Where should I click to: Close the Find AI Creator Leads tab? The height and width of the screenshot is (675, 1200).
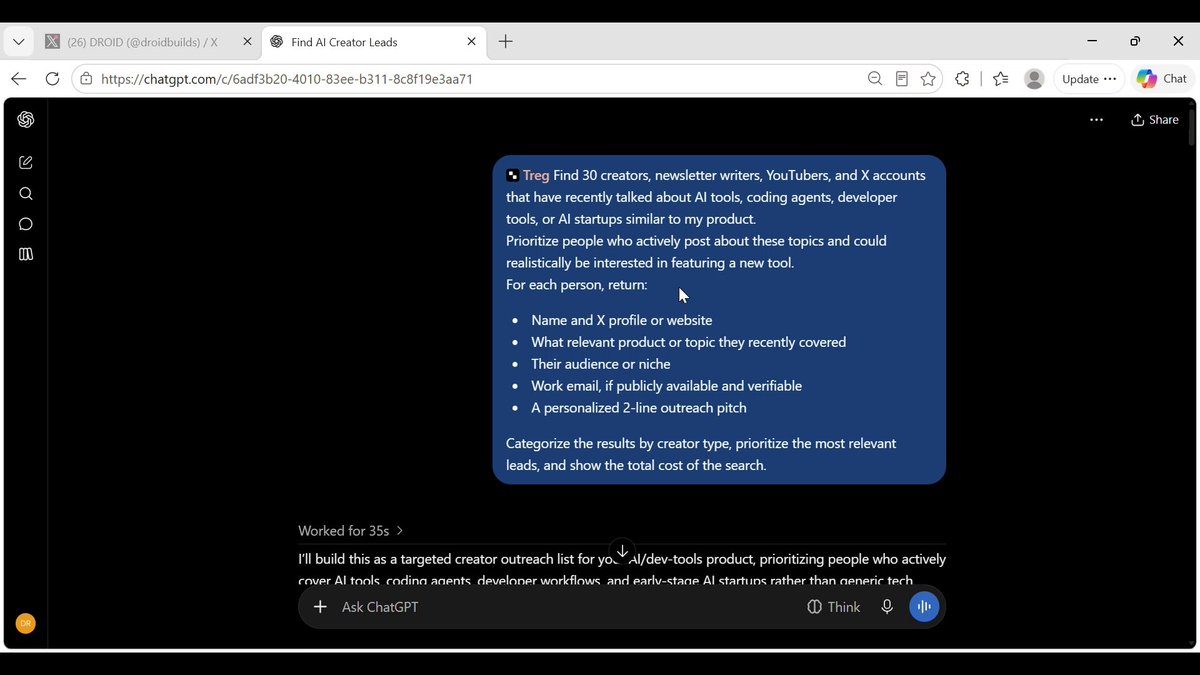pyautogui.click(x=472, y=42)
